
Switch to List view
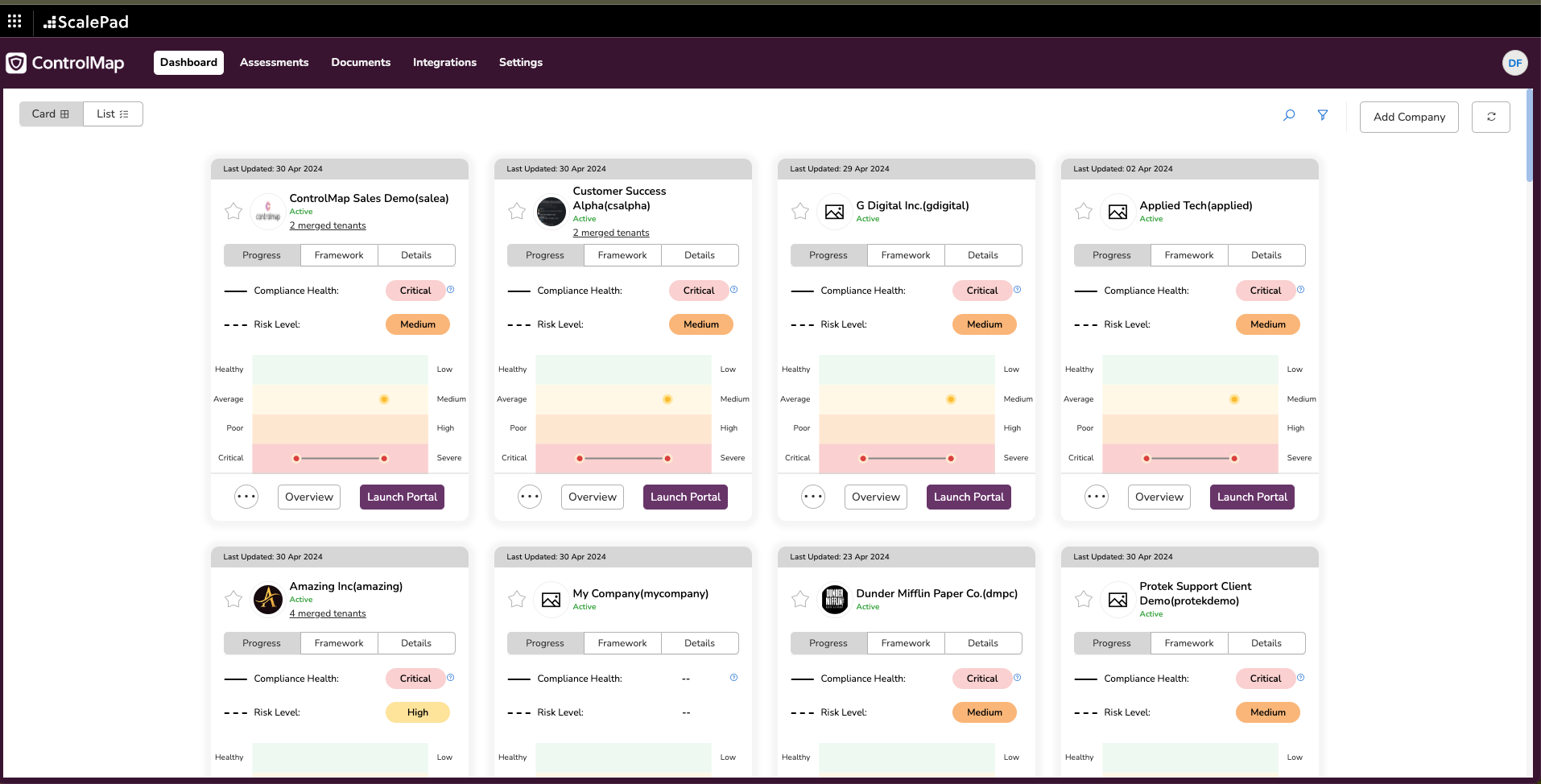coord(113,113)
